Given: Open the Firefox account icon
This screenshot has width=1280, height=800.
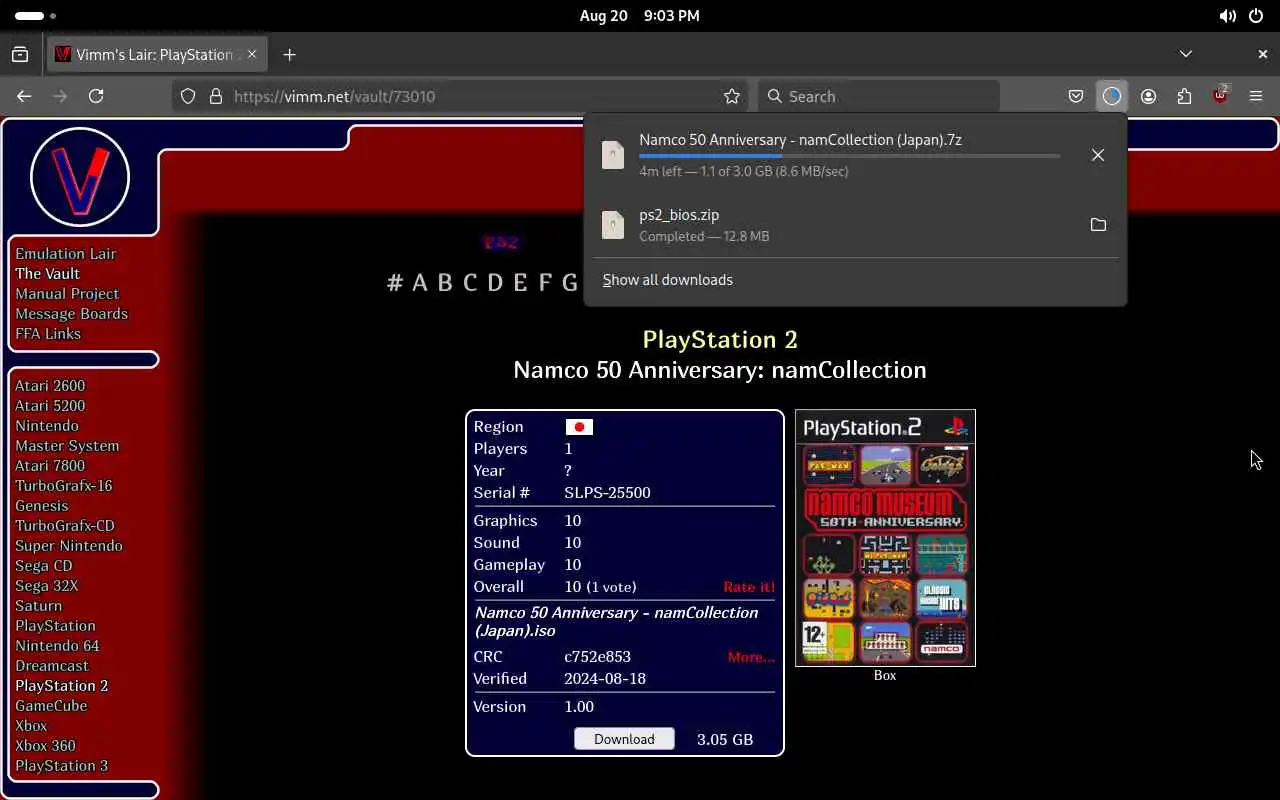Looking at the screenshot, I should pos(1148,96).
